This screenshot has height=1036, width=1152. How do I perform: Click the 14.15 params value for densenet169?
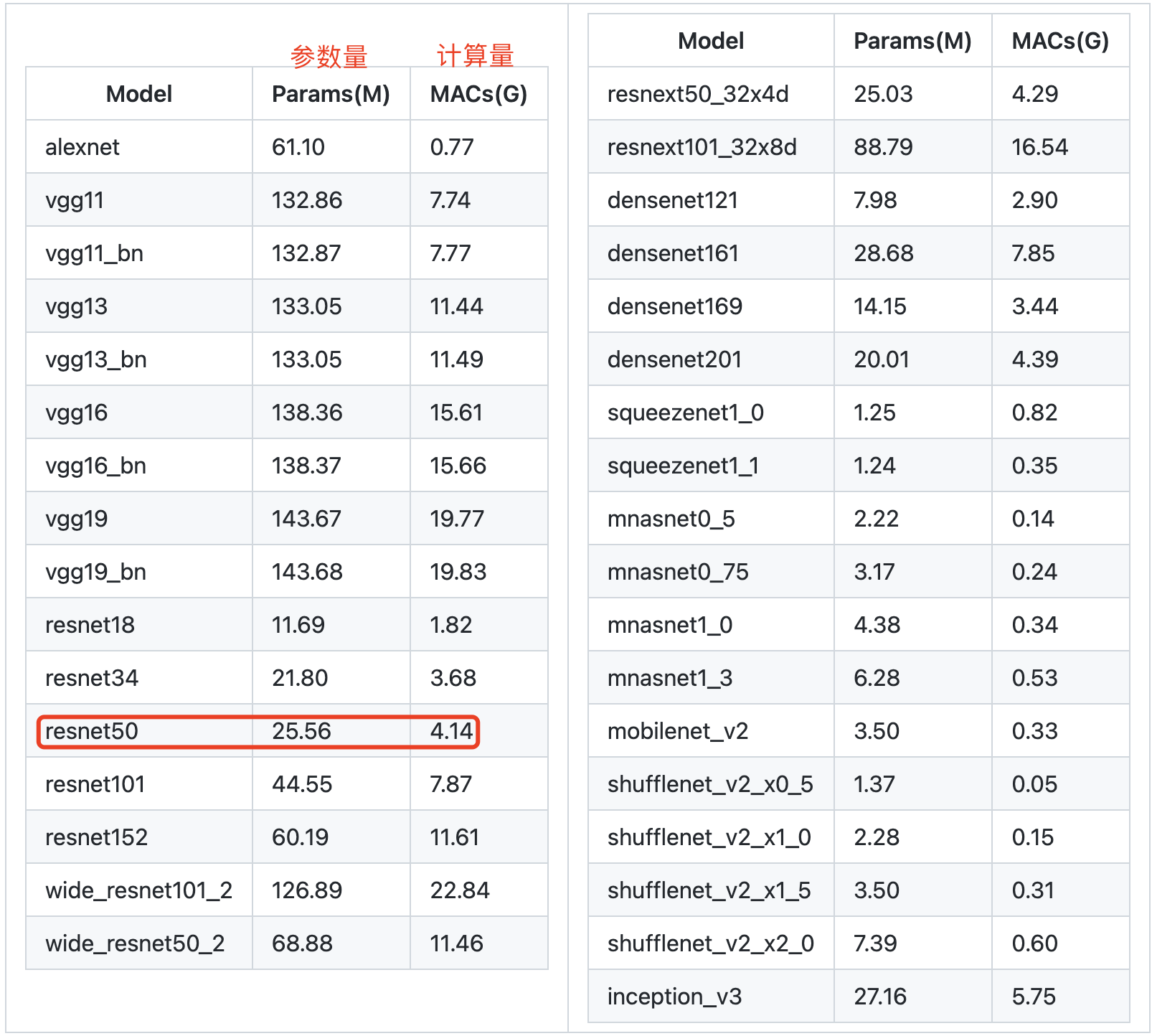click(x=879, y=306)
